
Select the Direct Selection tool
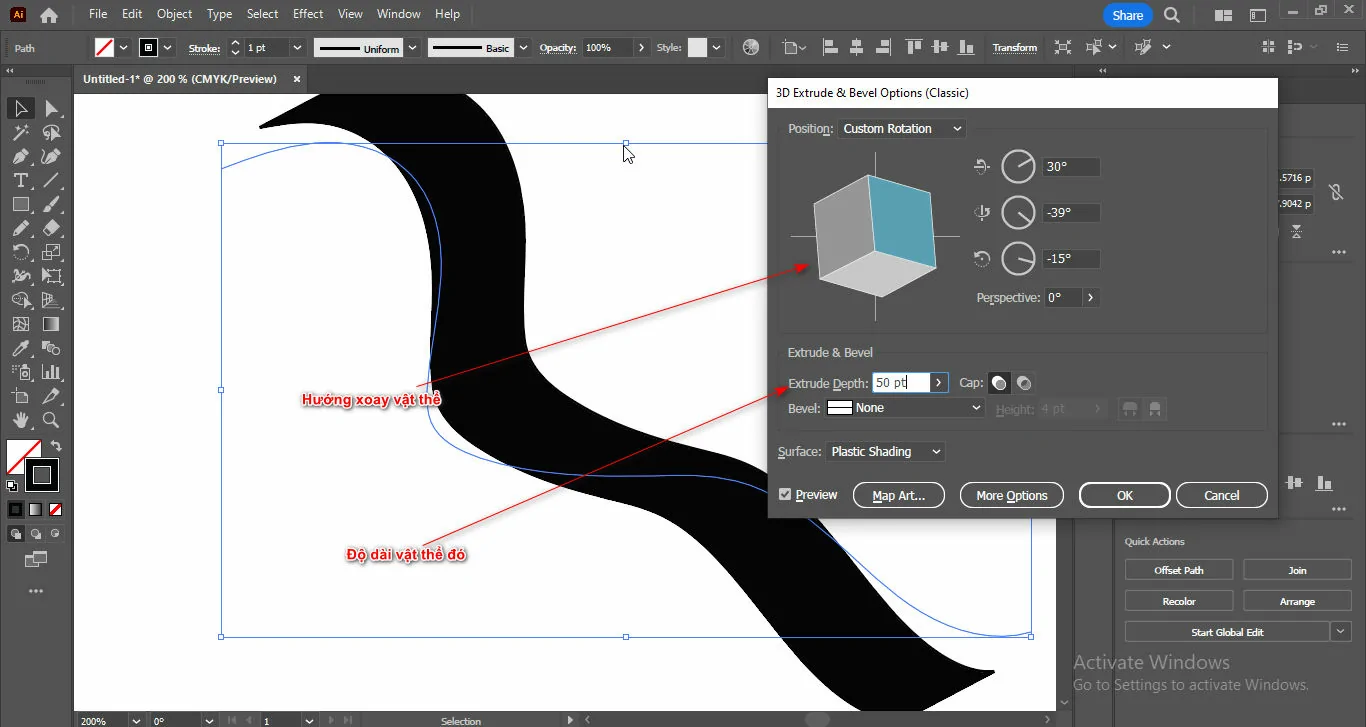point(51,109)
